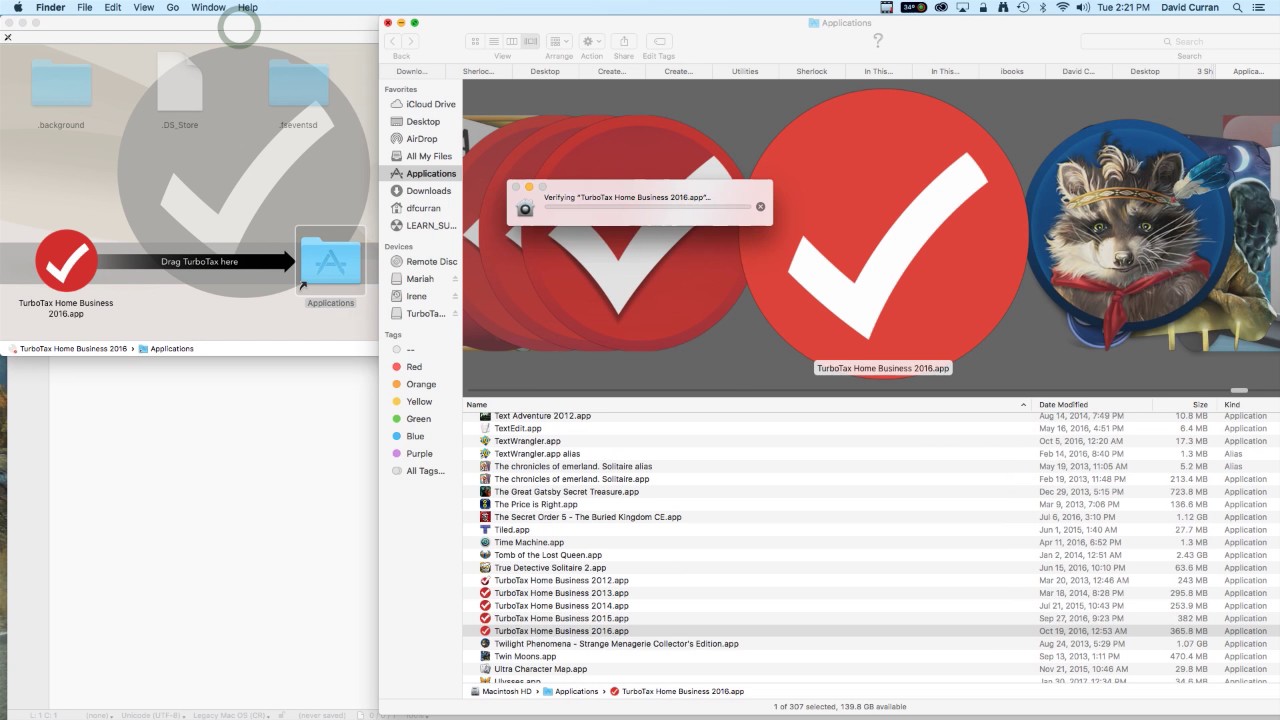The image size is (1280, 720).
Task: Select Ultra Character Map.app row
Action: pos(871,669)
